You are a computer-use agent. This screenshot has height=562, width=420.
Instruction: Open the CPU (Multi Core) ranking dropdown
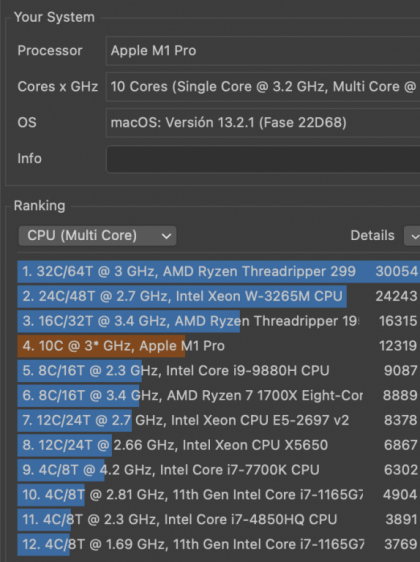click(97, 236)
